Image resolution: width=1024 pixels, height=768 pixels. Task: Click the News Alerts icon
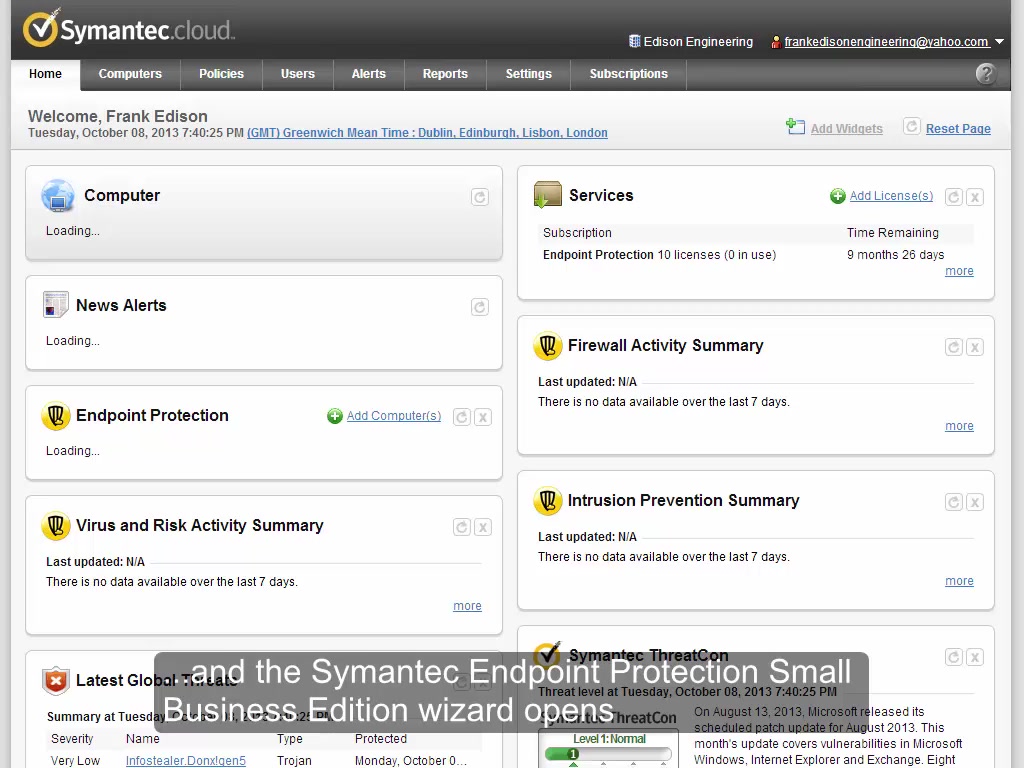(x=56, y=305)
